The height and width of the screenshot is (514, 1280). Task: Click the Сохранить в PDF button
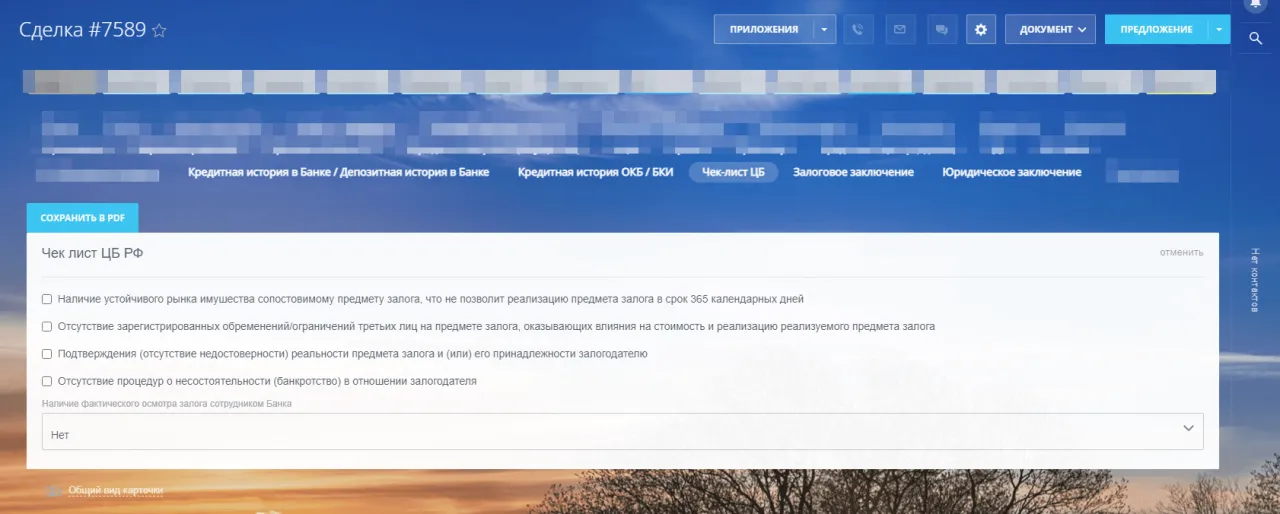tap(82, 218)
